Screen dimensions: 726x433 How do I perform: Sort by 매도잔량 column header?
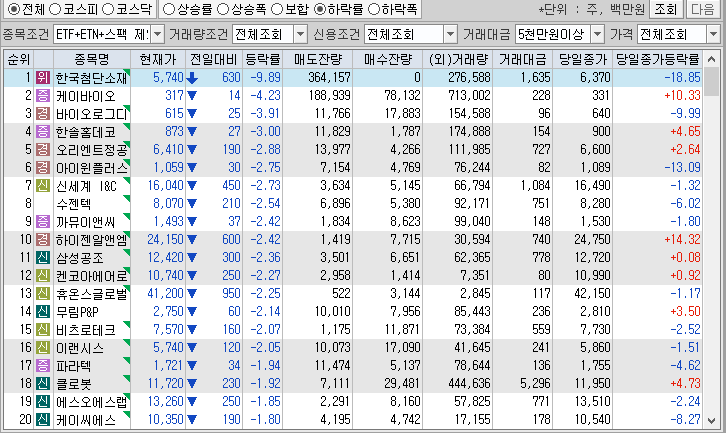[318, 59]
